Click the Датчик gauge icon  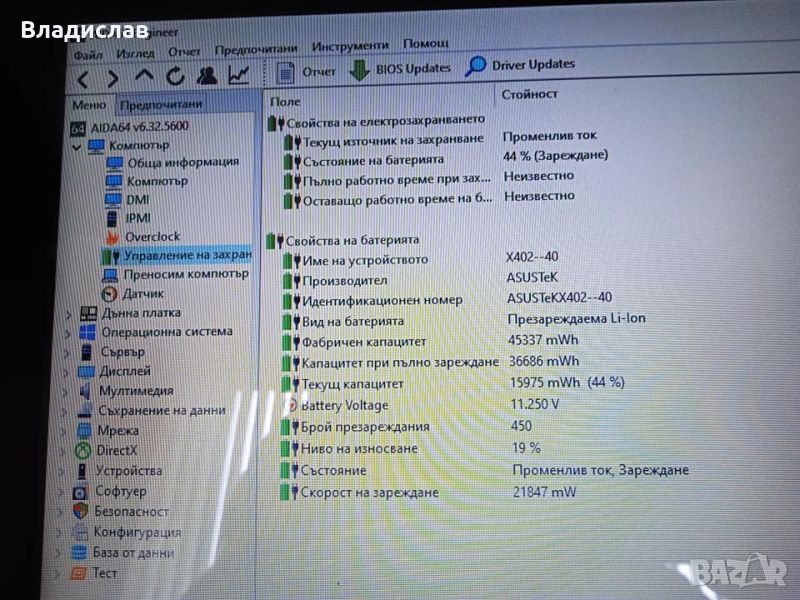[x=109, y=294]
